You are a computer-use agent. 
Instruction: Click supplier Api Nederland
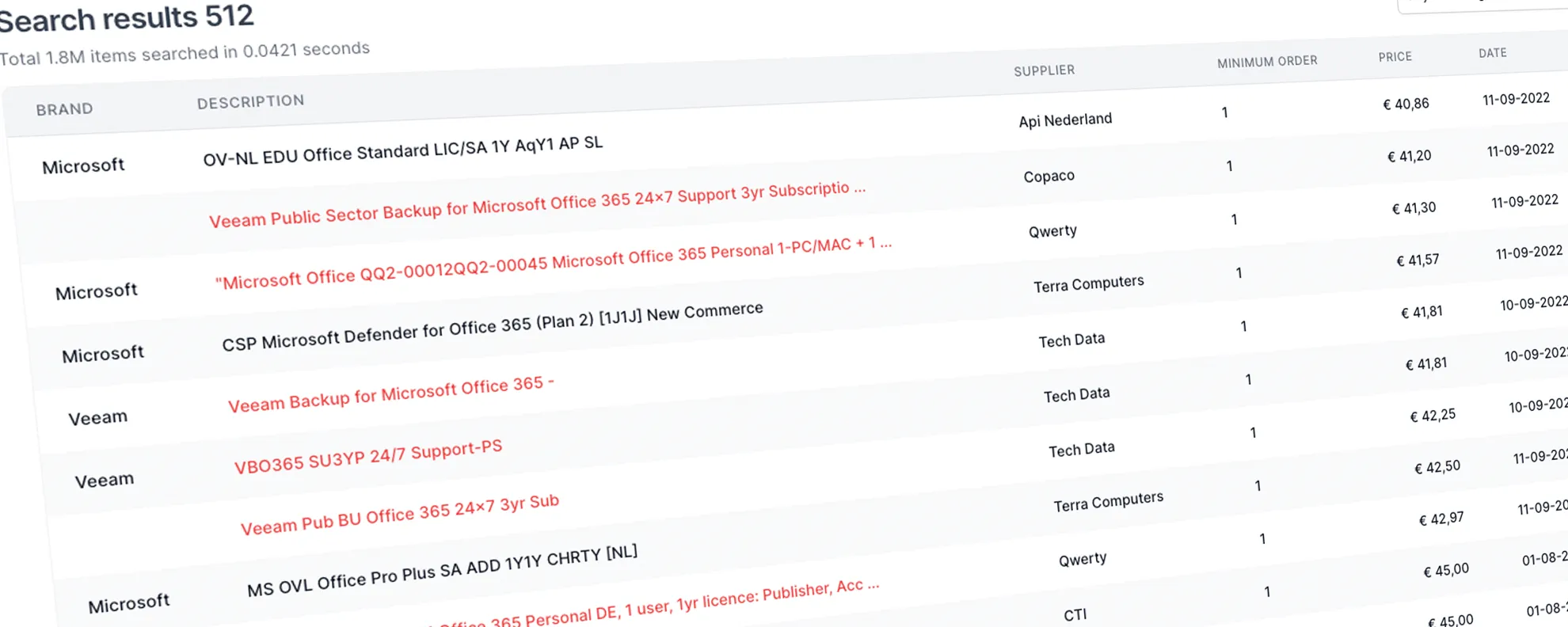1065,120
